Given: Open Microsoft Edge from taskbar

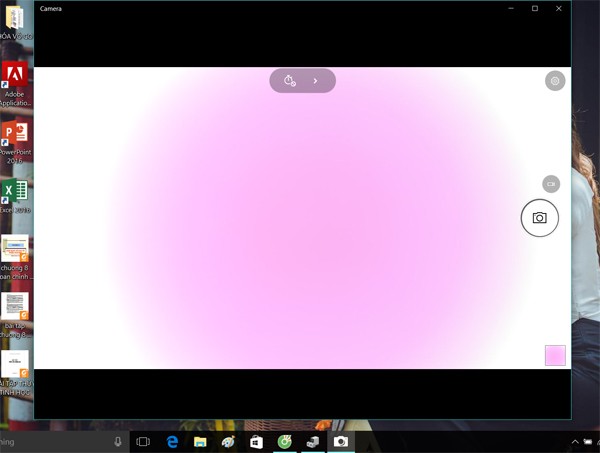Looking at the screenshot, I should (x=172, y=442).
